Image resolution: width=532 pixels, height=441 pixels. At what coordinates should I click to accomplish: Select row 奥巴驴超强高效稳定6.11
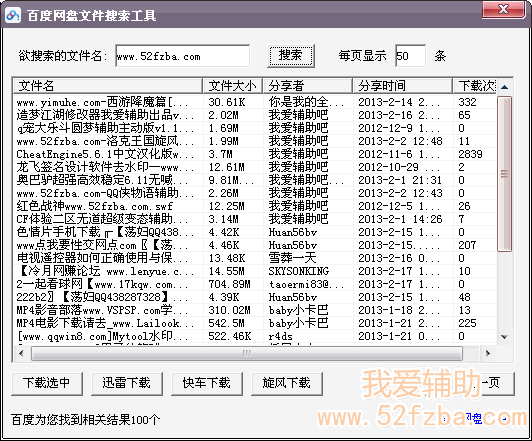(255, 180)
